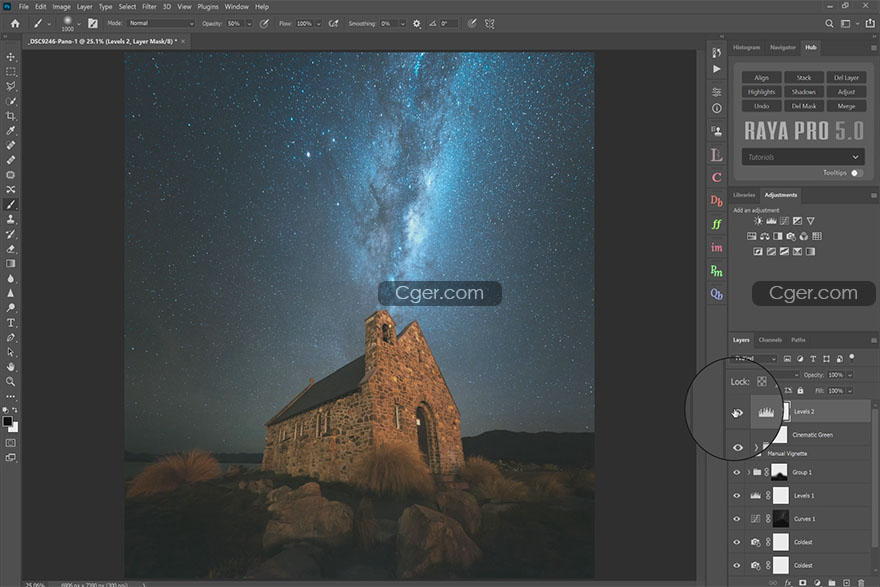
Task: Open the Tutorials dropdown
Action: (x=803, y=157)
